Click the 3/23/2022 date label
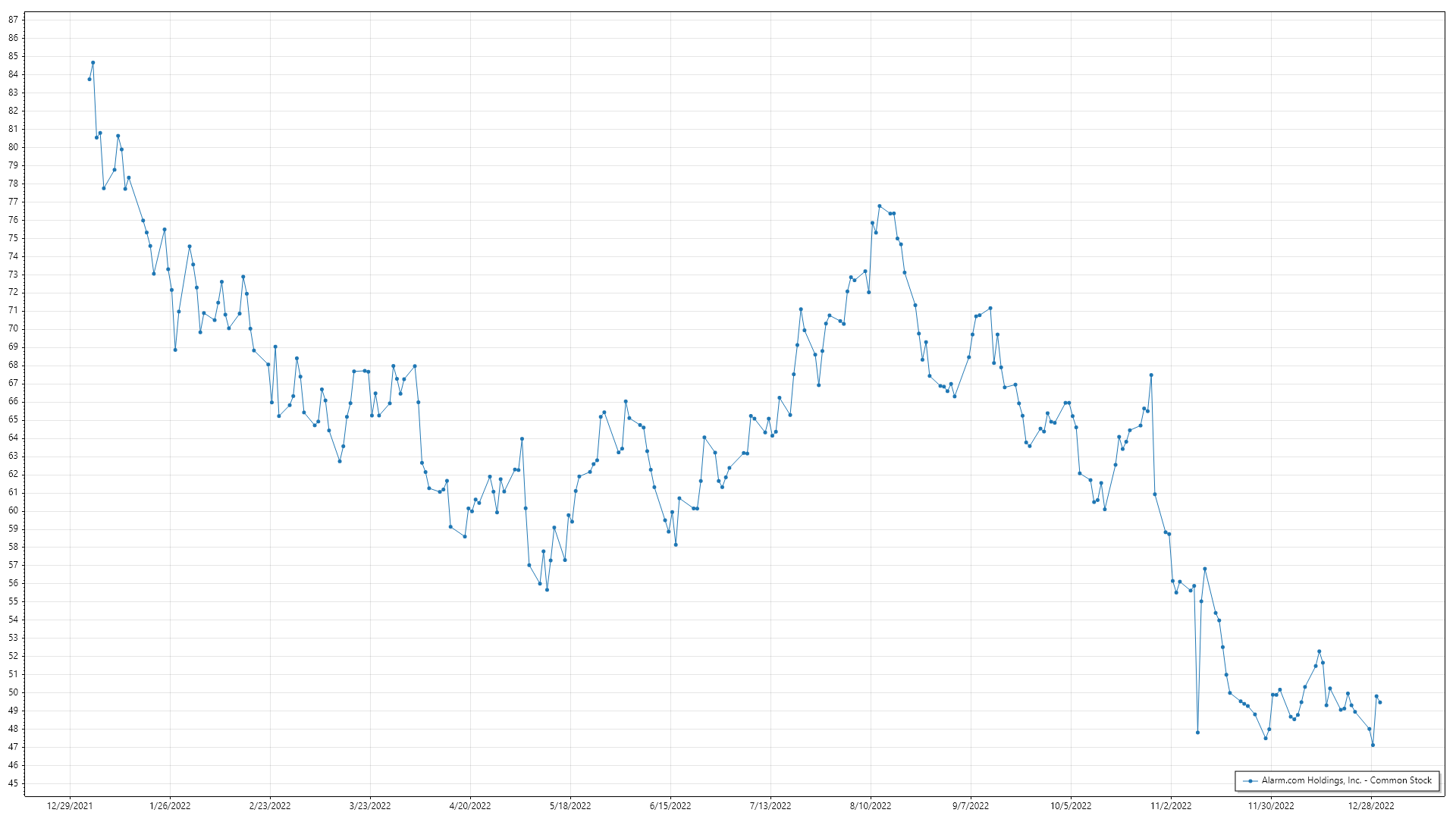 (370, 806)
